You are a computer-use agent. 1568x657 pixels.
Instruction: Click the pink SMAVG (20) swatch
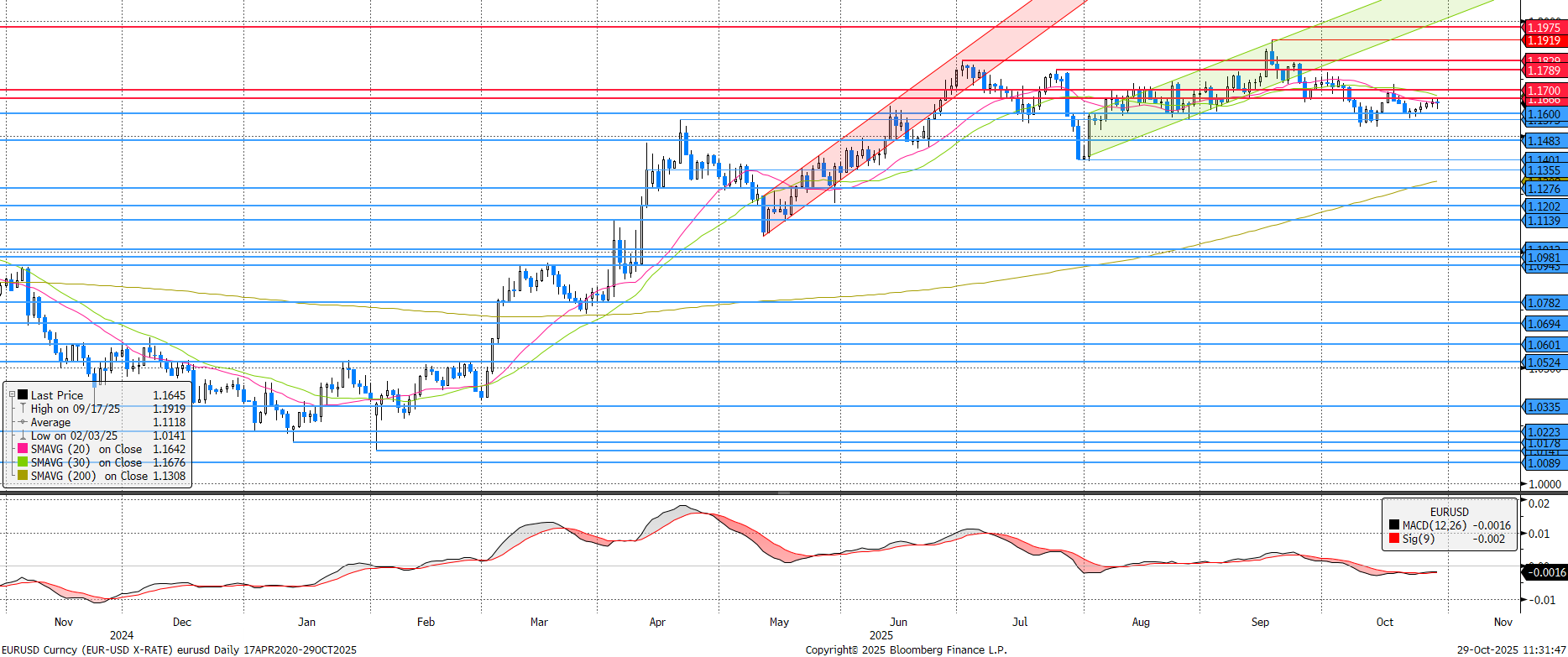tap(23, 449)
